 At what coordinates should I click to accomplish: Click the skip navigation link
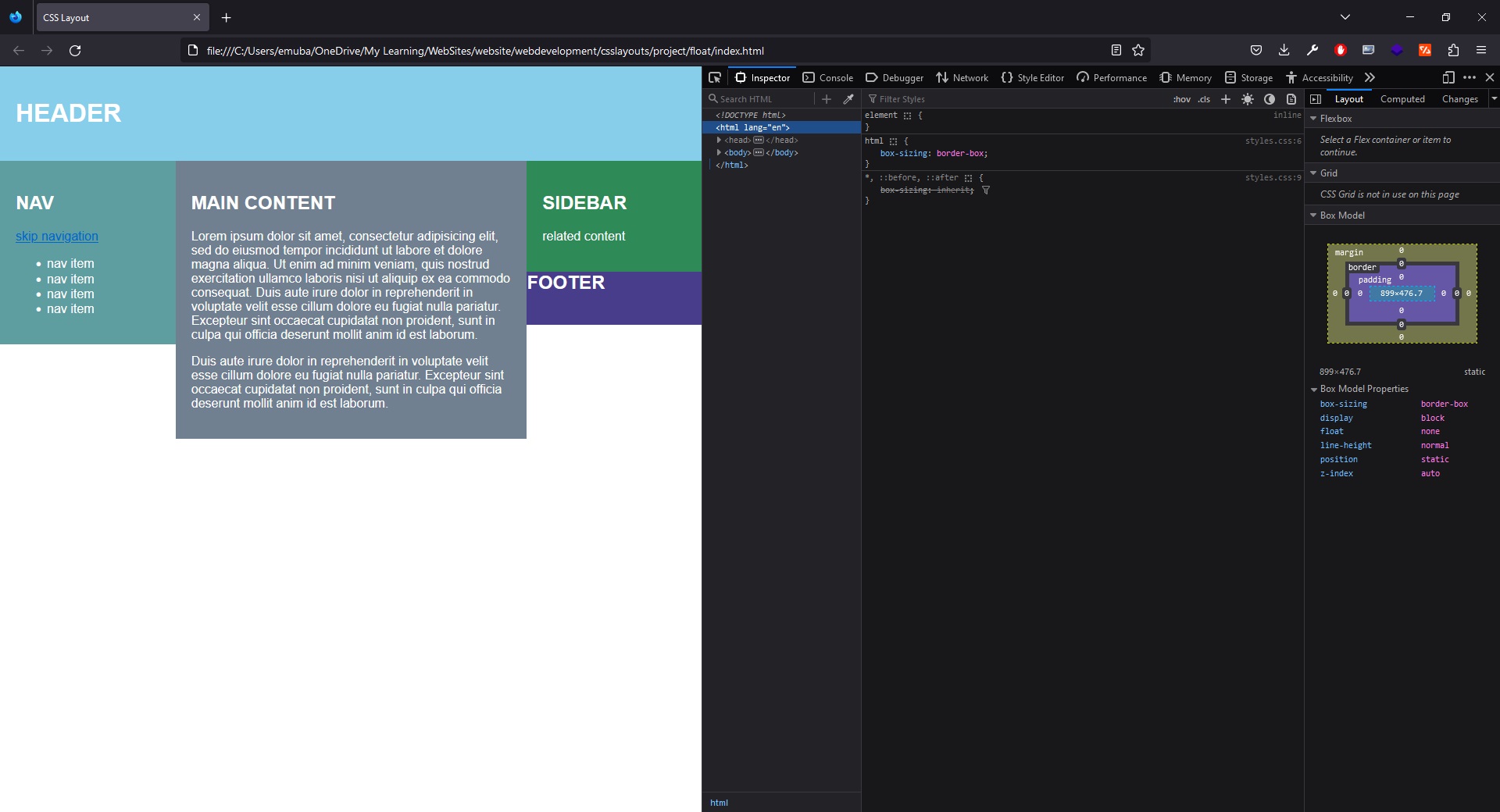(x=57, y=237)
